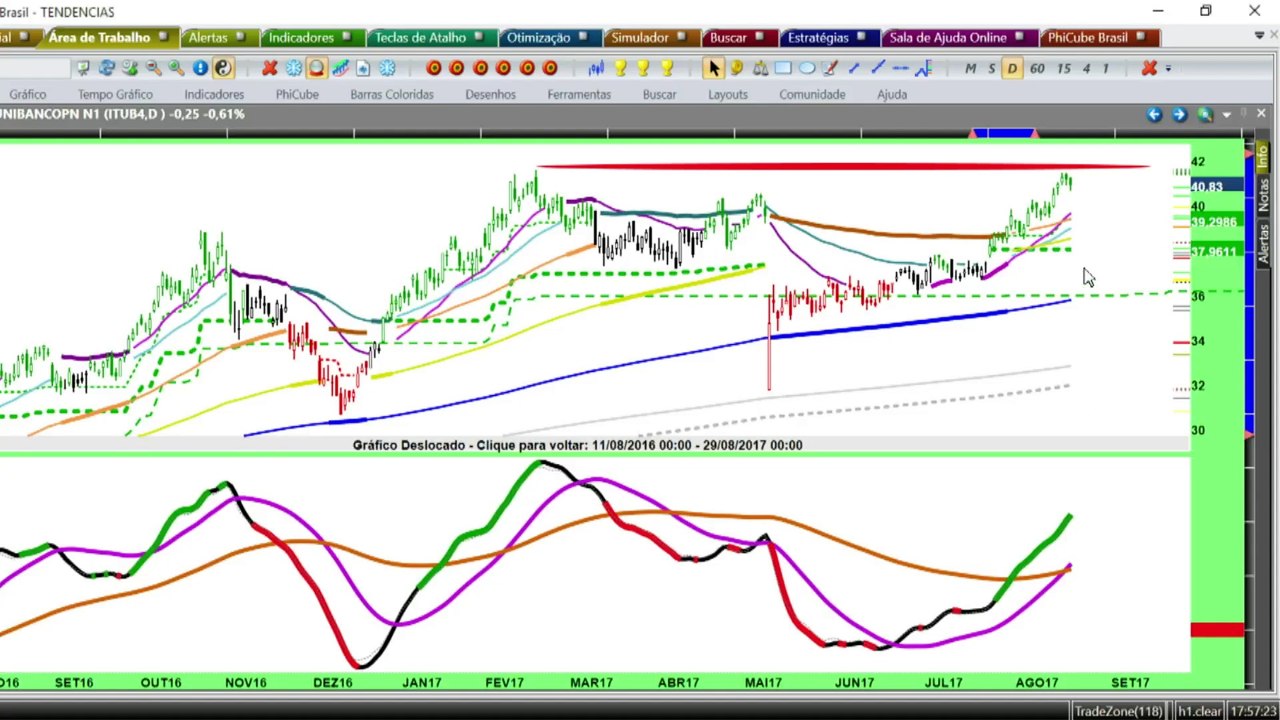Select the arrow pointer tool
This screenshot has height=720, width=1280.
click(713, 68)
